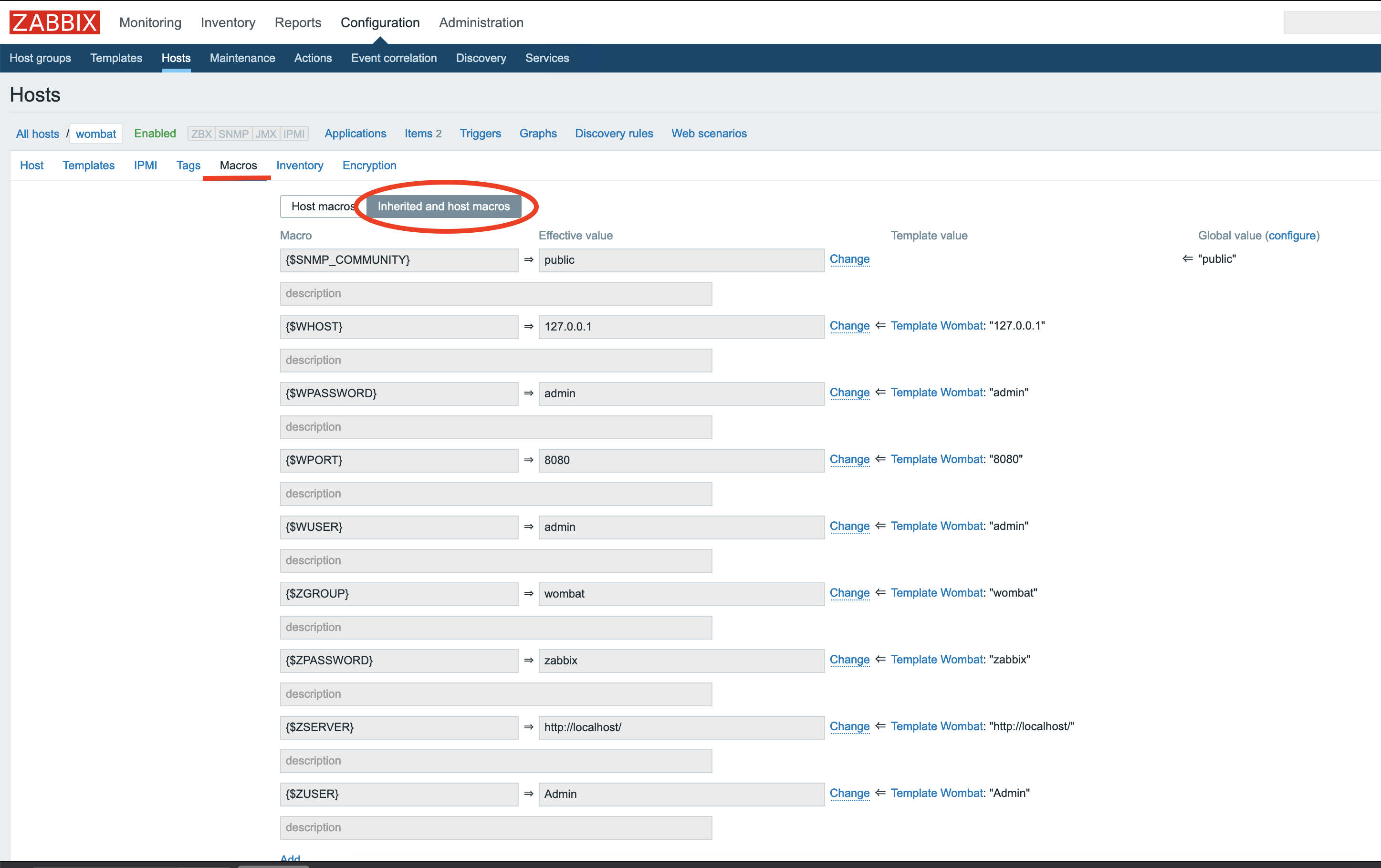The height and width of the screenshot is (868, 1381).
Task: Open Template Wombat link beside "zabbix"
Action: tap(937, 660)
